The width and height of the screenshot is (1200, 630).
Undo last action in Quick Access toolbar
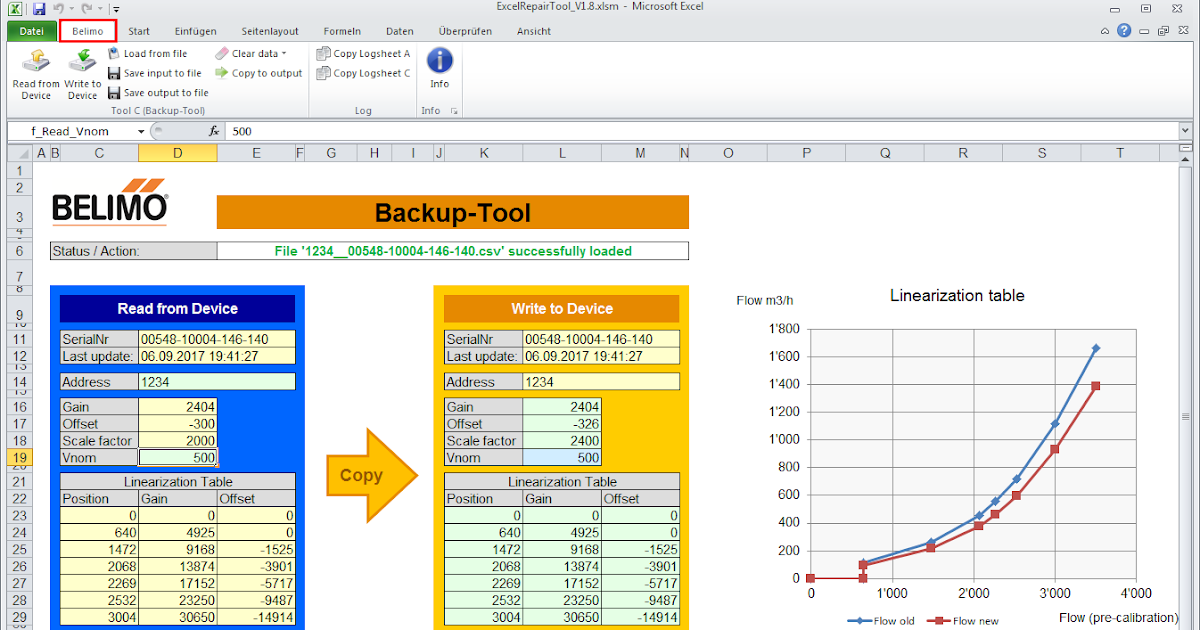pos(58,8)
